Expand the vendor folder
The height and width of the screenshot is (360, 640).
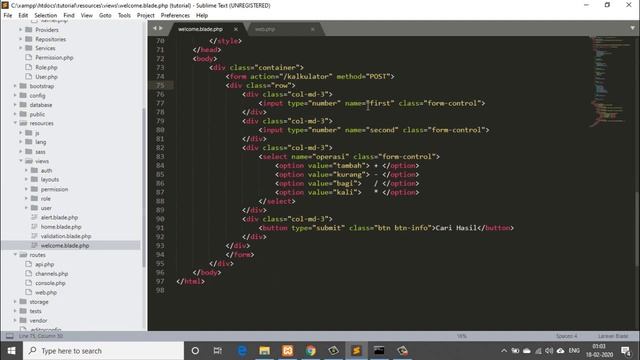tap(16, 321)
